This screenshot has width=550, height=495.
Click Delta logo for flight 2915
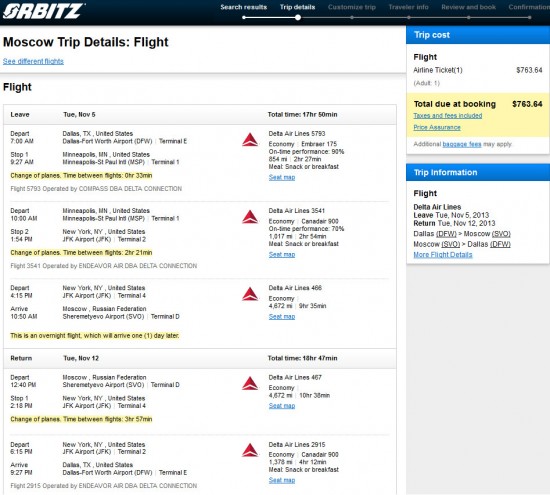[x=250, y=450]
